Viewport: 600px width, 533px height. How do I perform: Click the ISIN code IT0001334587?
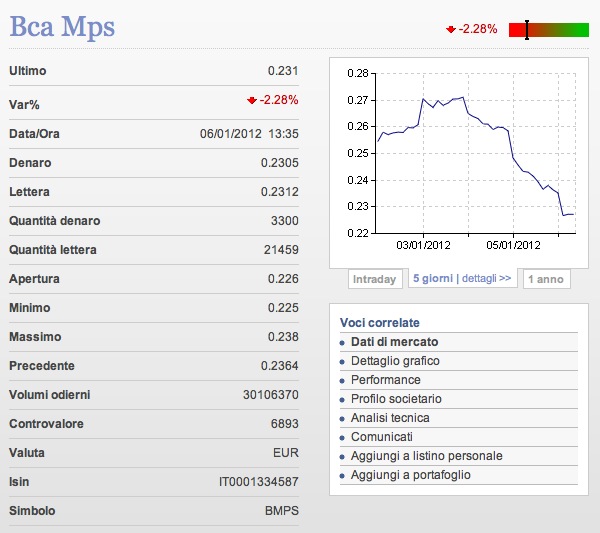click(258, 482)
